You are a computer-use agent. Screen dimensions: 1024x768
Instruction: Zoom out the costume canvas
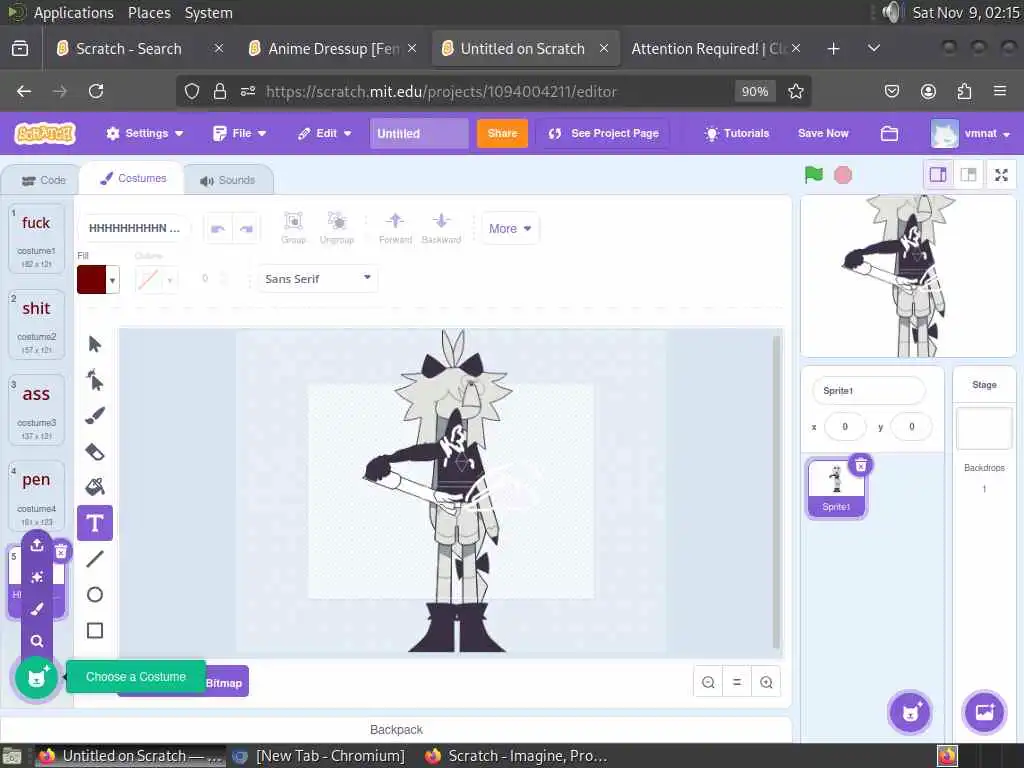708,682
